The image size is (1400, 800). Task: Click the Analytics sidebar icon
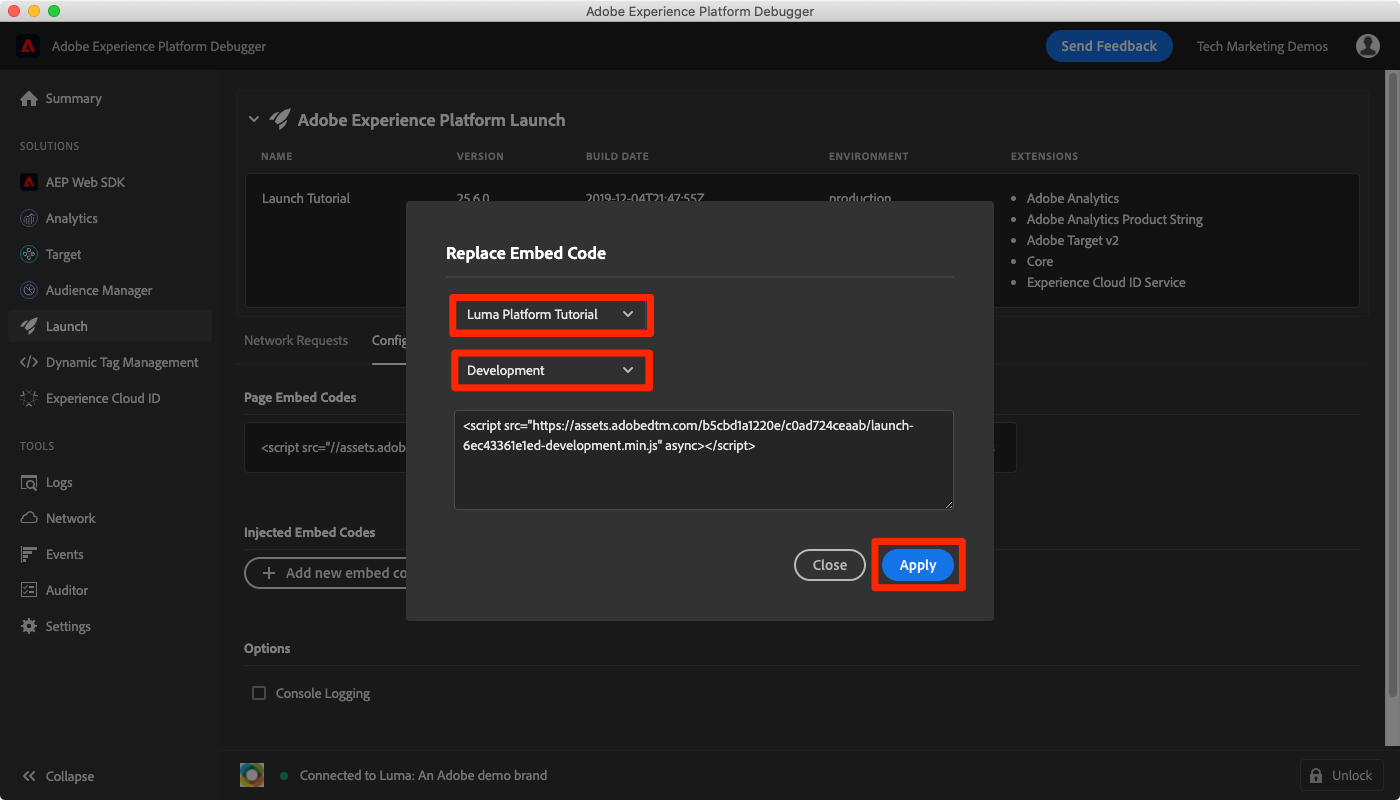[29, 218]
